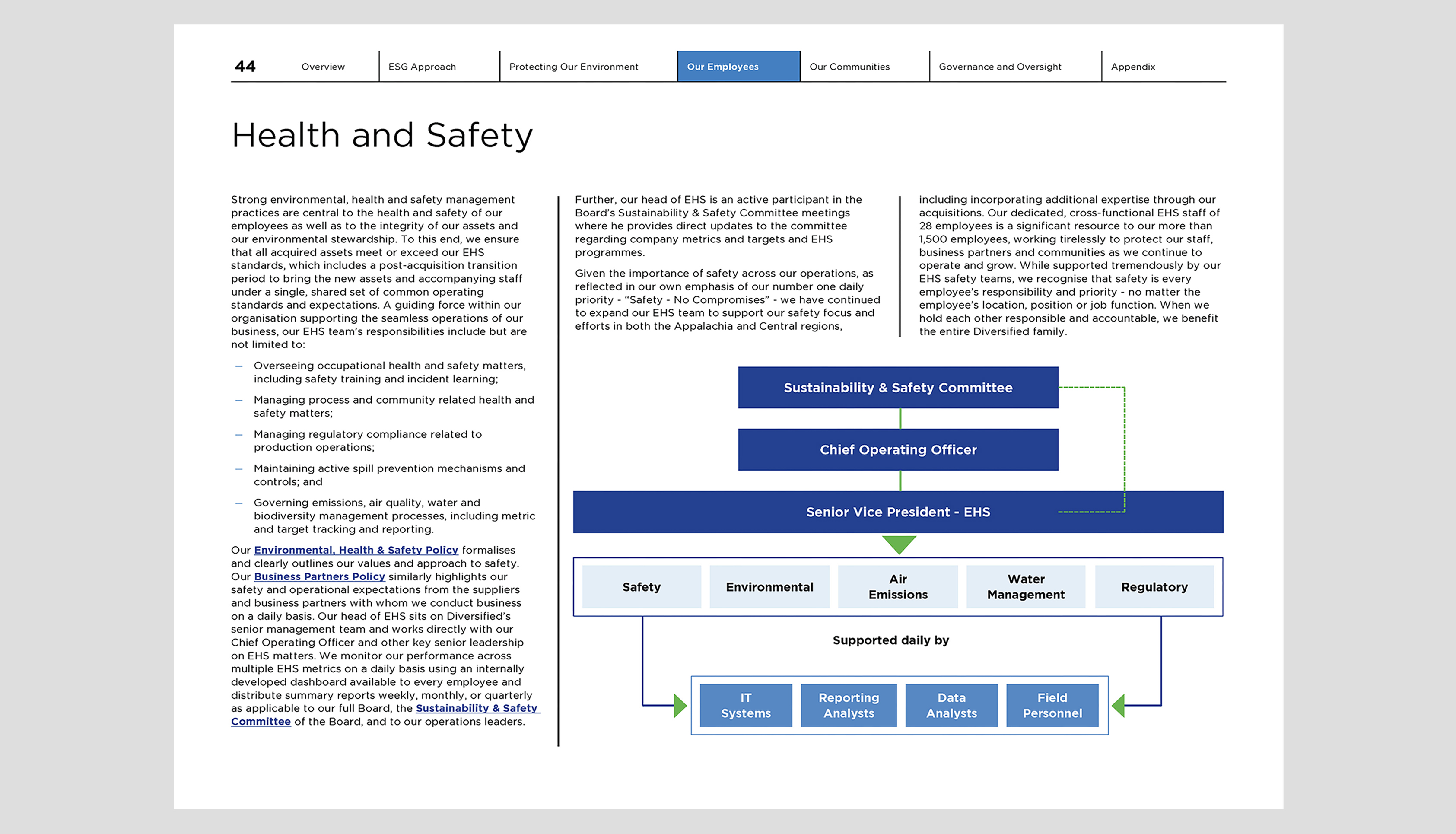
Task: Go to Our Communities tab
Action: coord(849,67)
